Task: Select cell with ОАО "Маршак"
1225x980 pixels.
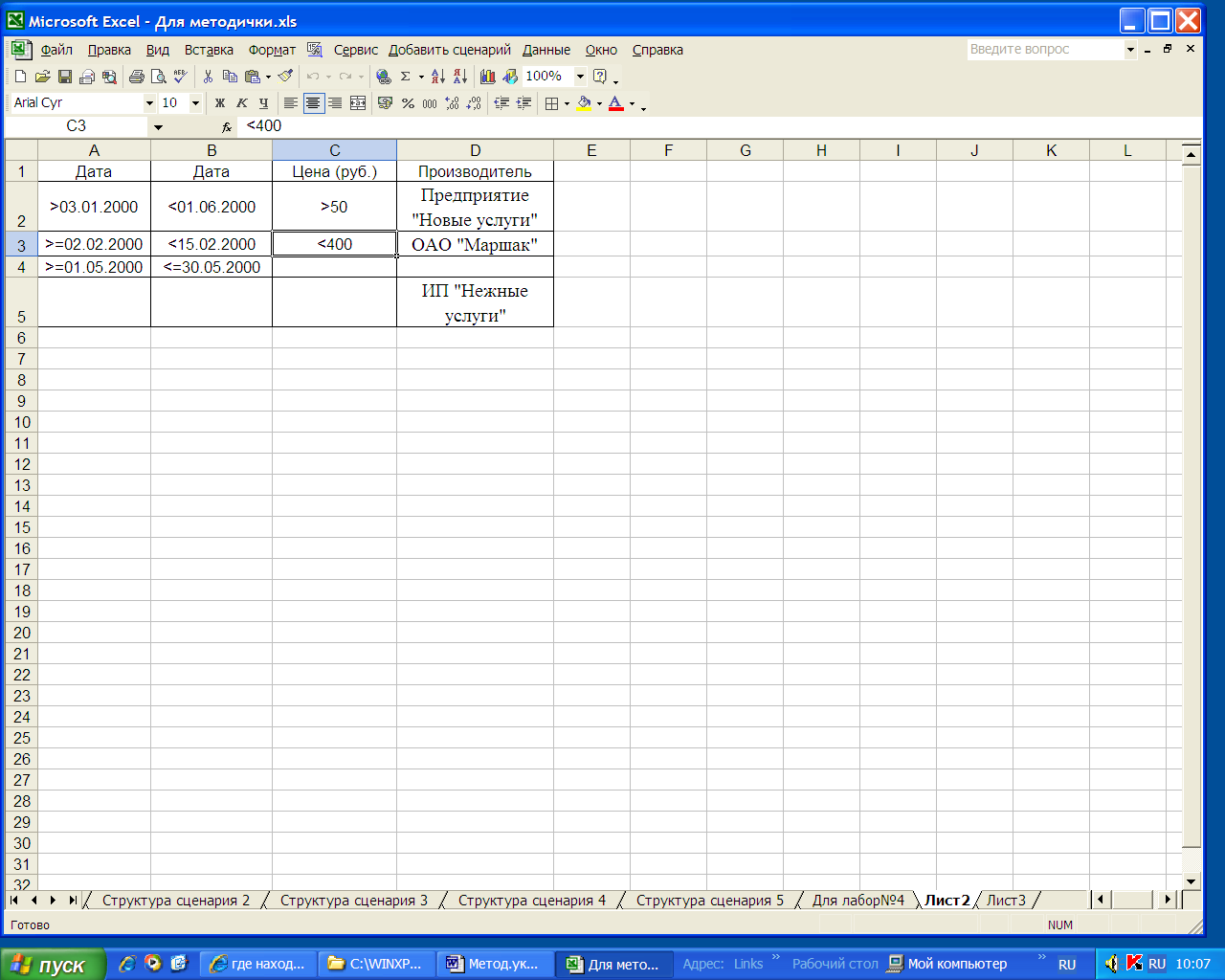Action: (x=475, y=244)
